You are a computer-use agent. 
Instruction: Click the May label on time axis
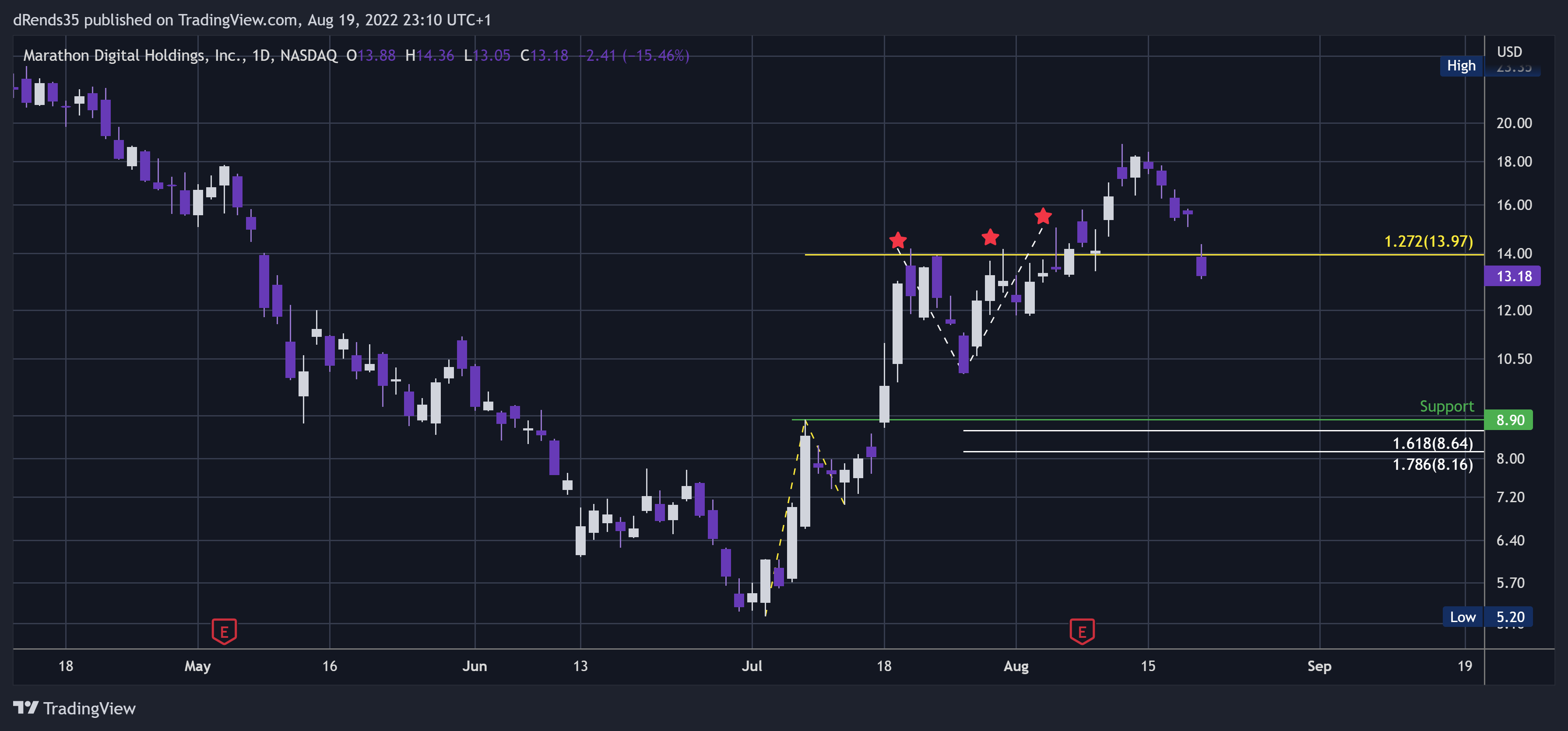coord(197,666)
